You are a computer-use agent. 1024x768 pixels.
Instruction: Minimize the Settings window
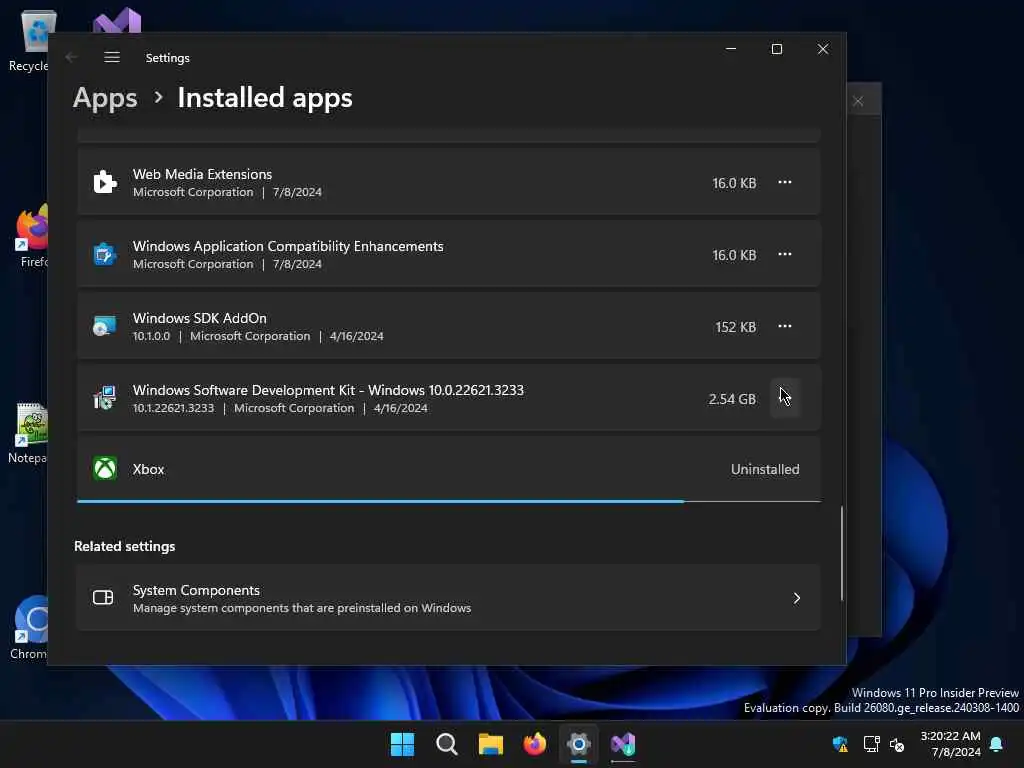click(x=731, y=49)
